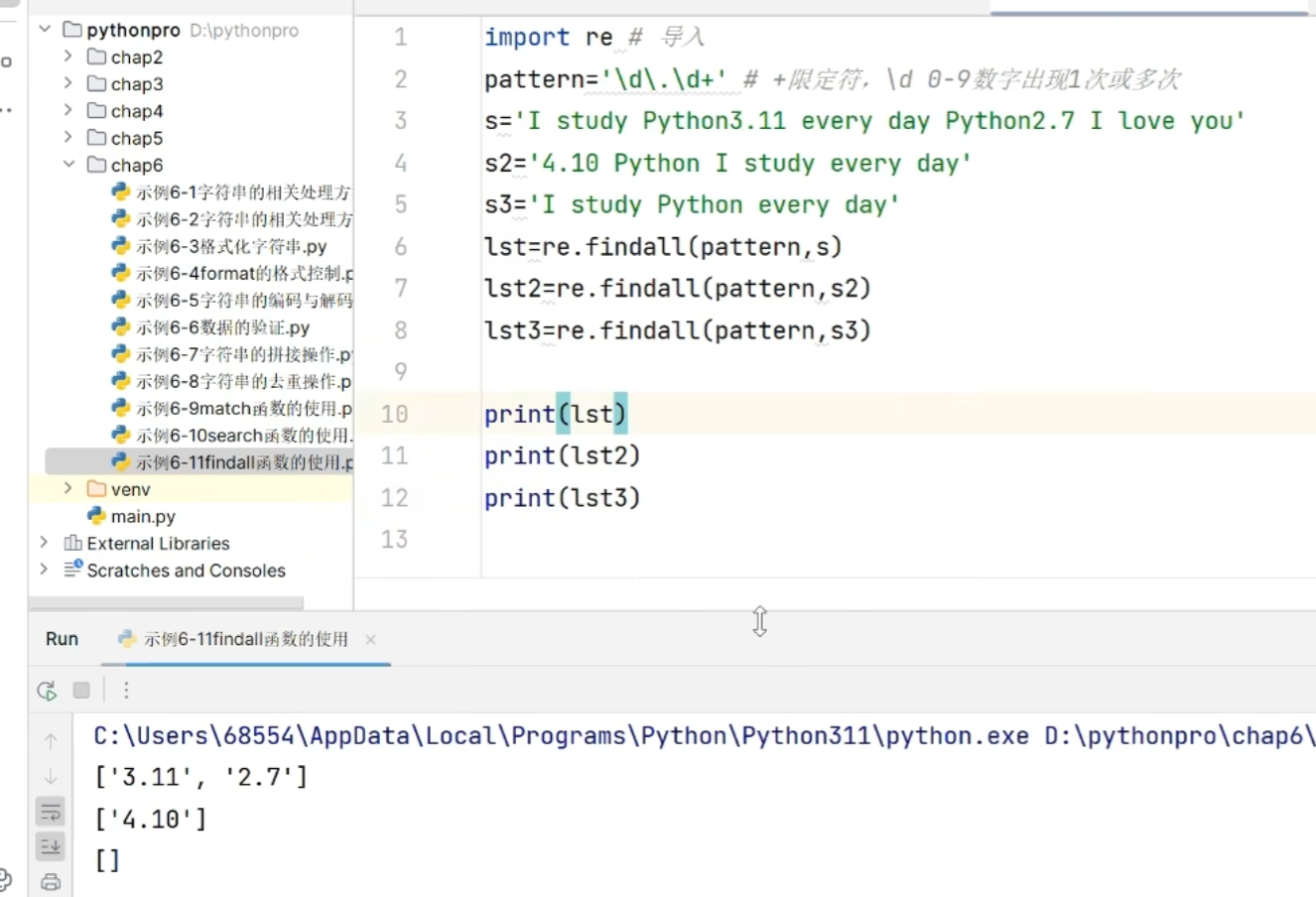
Task: Place cursor in print(lst2) line
Action: [x=562, y=456]
